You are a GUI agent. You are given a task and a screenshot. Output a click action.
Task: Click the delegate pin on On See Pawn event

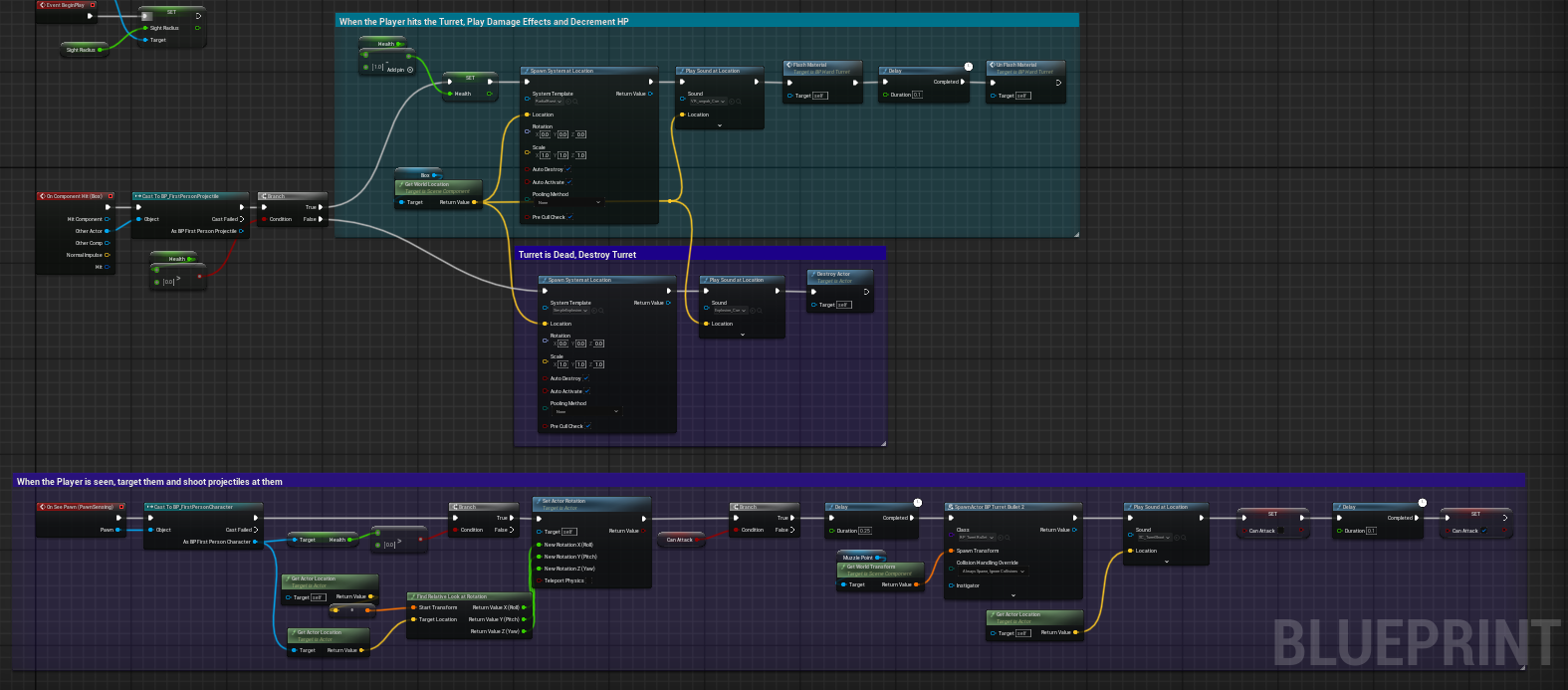(x=121, y=507)
